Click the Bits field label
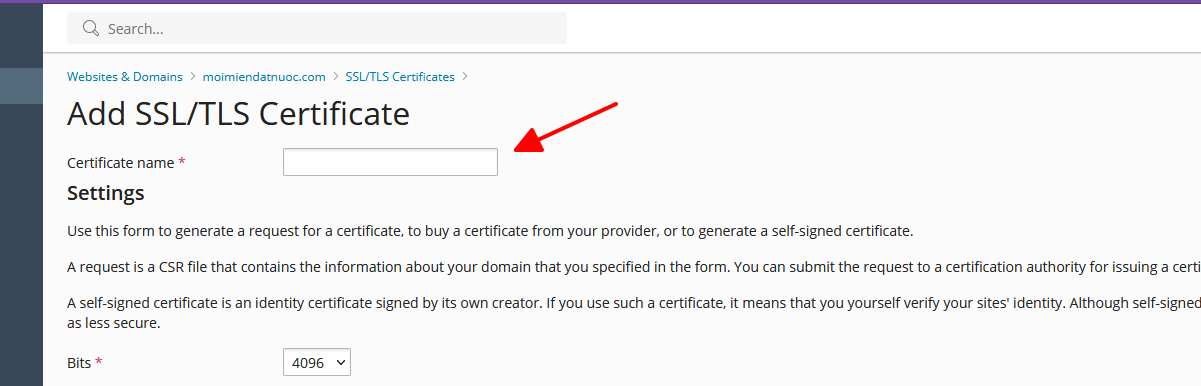Image resolution: width=1201 pixels, height=386 pixels. (79, 363)
